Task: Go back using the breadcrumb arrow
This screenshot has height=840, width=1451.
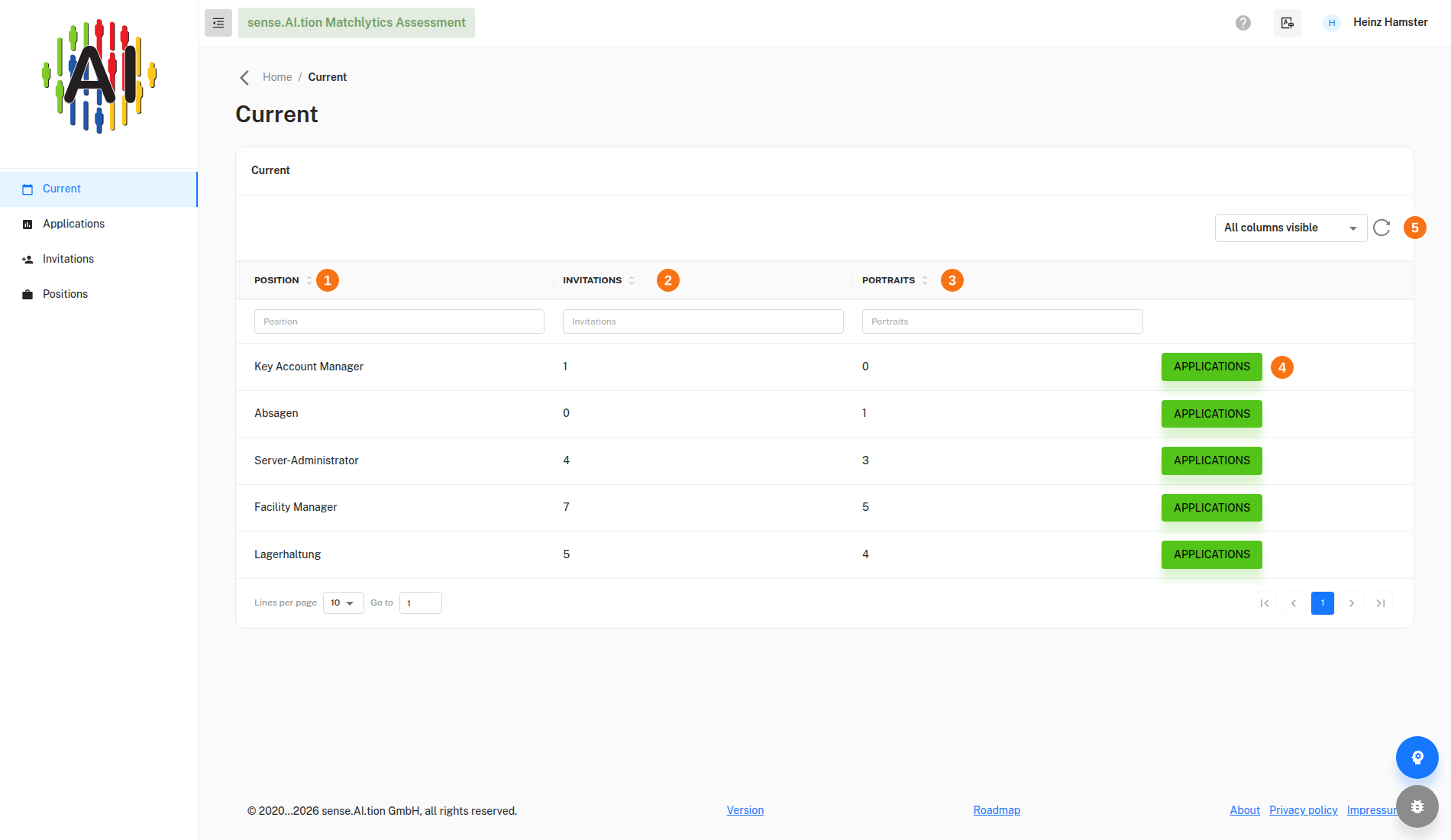Action: (x=244, y=78)
